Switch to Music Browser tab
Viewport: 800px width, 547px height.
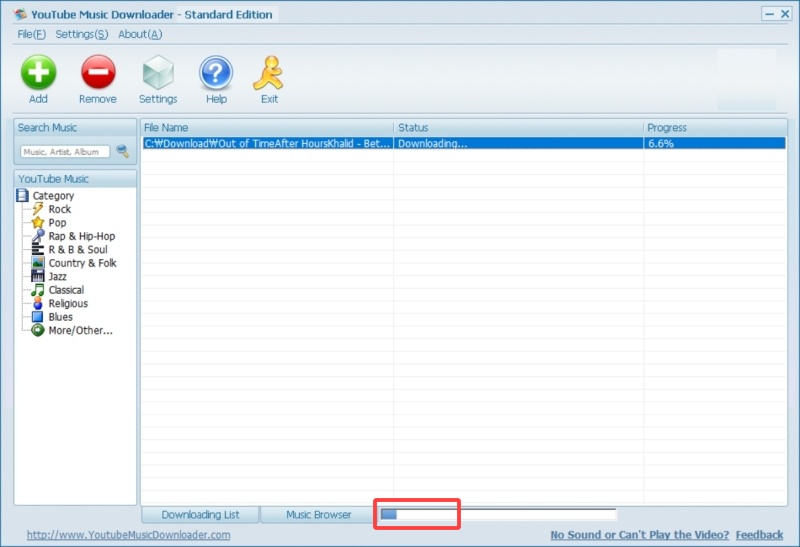point(318,514)
